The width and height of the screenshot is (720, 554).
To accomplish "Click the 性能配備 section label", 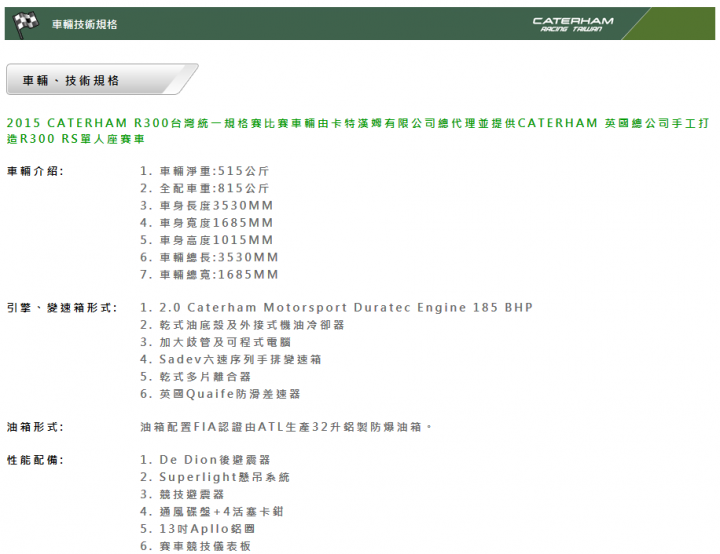I will click(35, 460).
